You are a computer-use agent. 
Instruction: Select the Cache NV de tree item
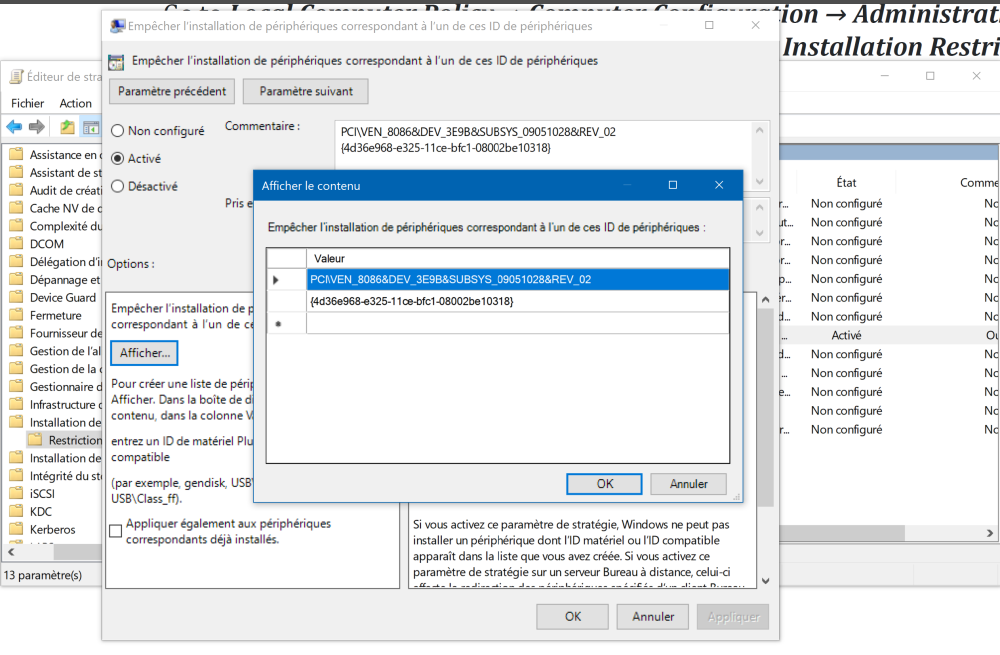pyautogui.click(x=66, y=208)
